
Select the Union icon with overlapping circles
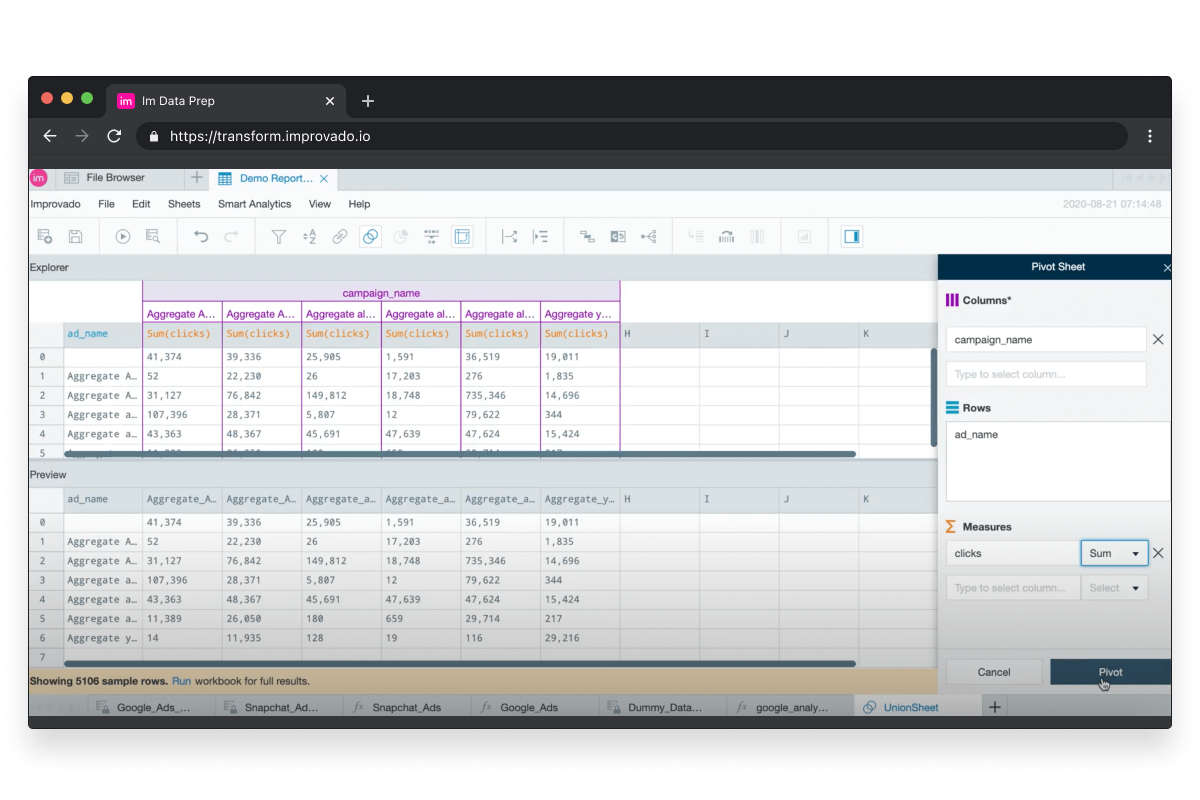369,236
